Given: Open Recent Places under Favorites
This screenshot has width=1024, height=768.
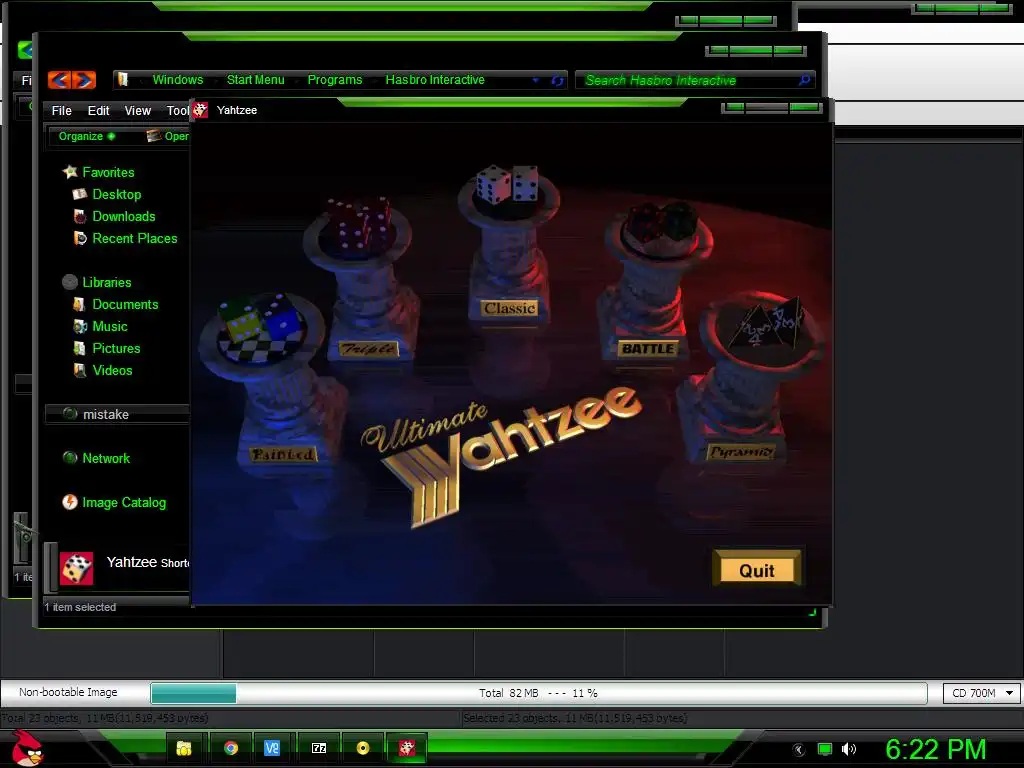Looking at the screenshot, I should 135,238.
